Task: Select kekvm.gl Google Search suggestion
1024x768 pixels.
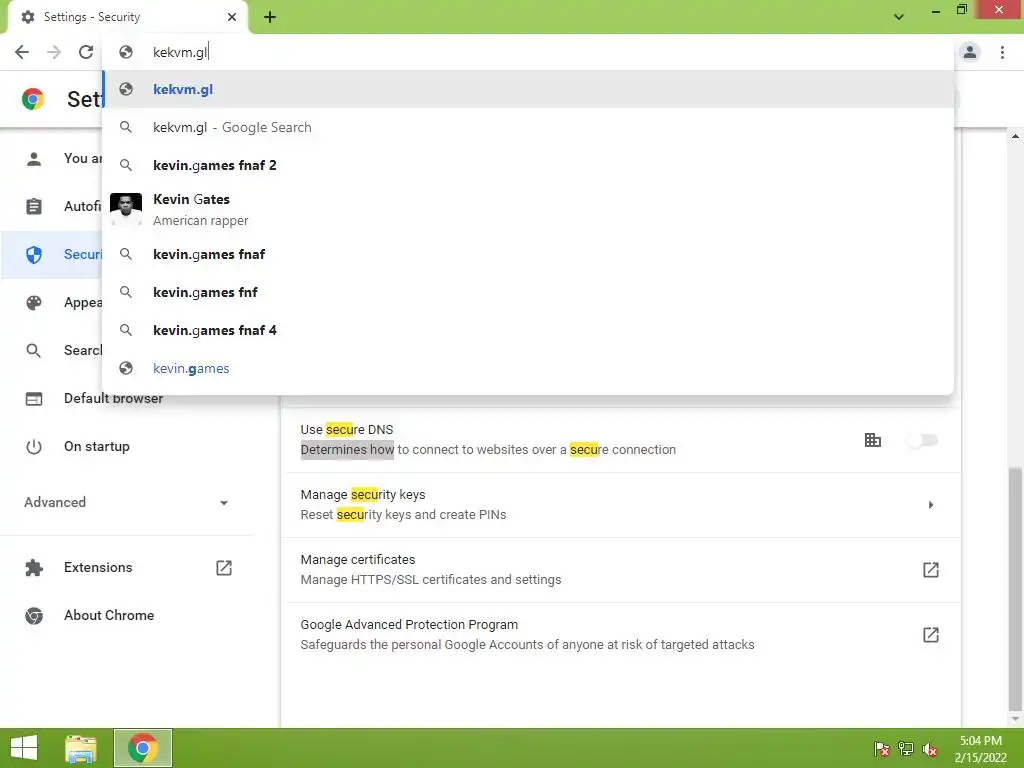Action: pyautogui.click(x=528, y=127)
